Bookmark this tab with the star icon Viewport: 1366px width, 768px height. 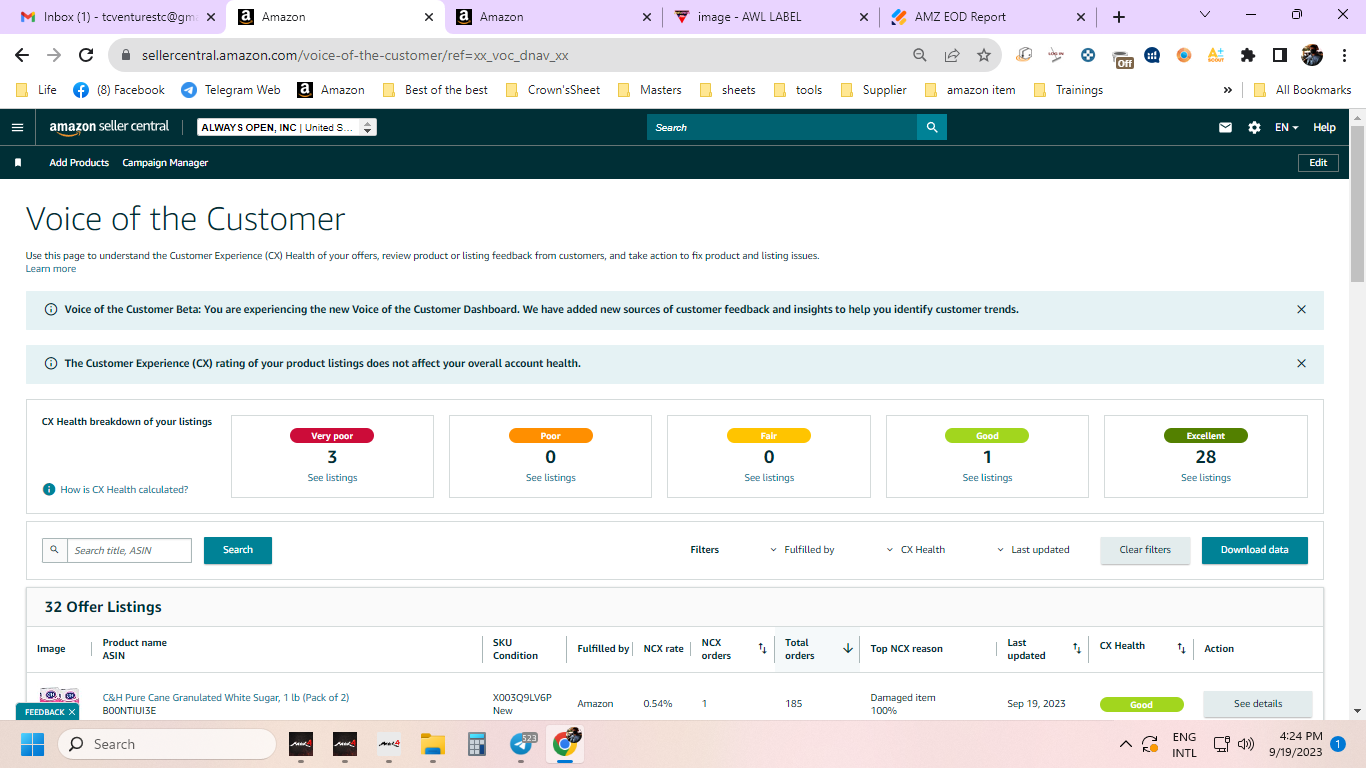click(984, 55)
